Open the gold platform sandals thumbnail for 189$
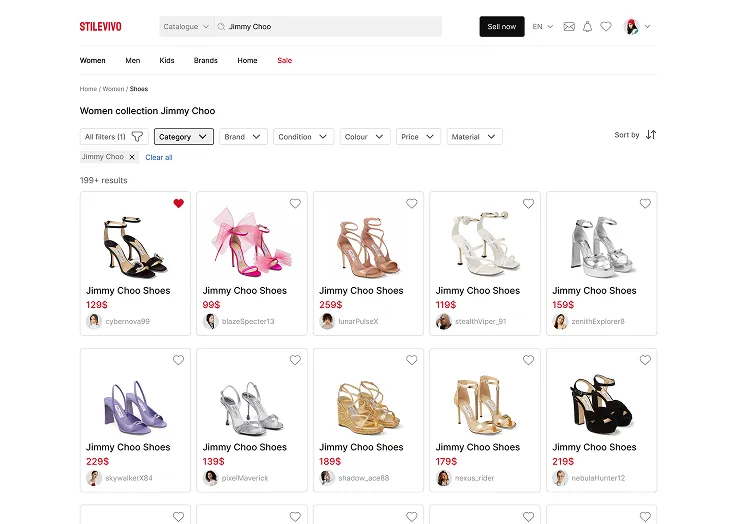The height and width of the screenshot is (524, 737). (x=362, y=404)
